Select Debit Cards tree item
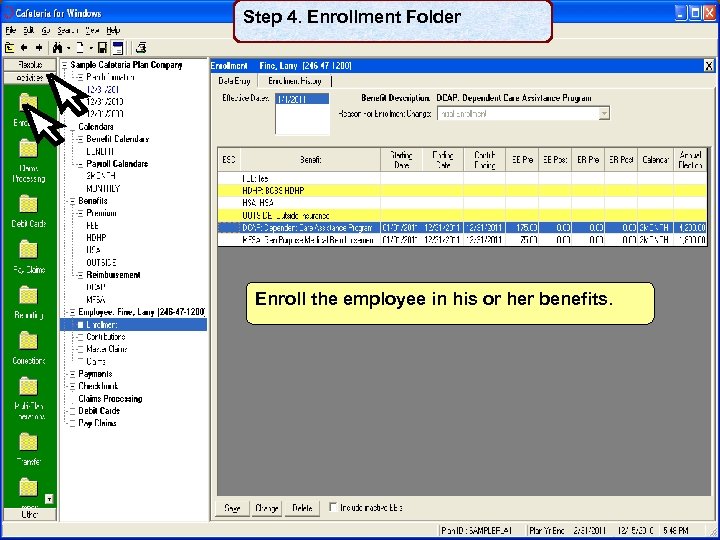This screenshot has height=540, width=720. [x=99, y=411]
